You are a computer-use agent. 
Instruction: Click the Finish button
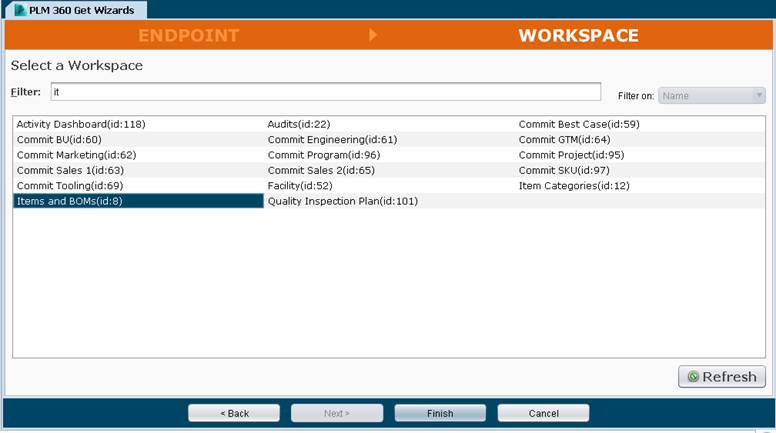[x=440, y=413]
